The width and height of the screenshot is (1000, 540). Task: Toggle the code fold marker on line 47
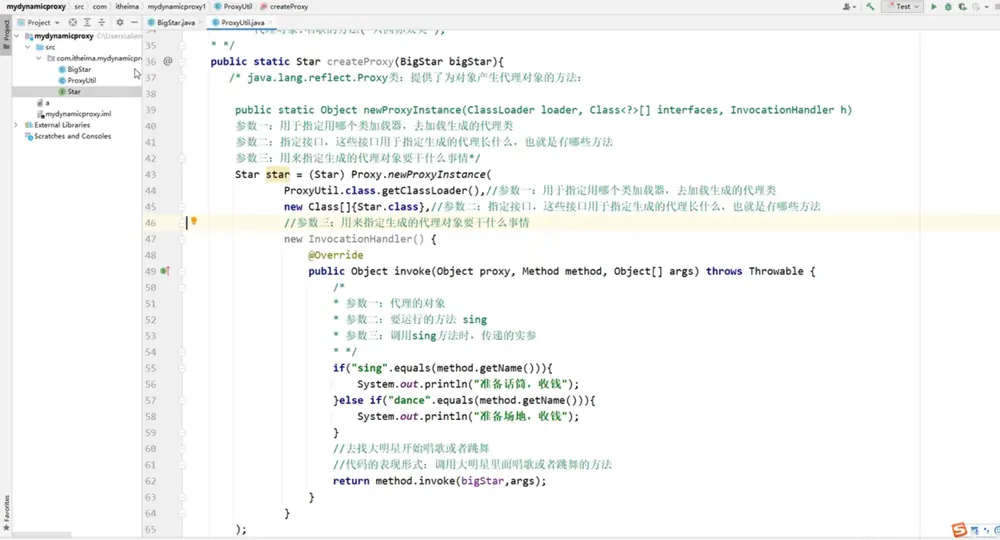click(182, 239)
